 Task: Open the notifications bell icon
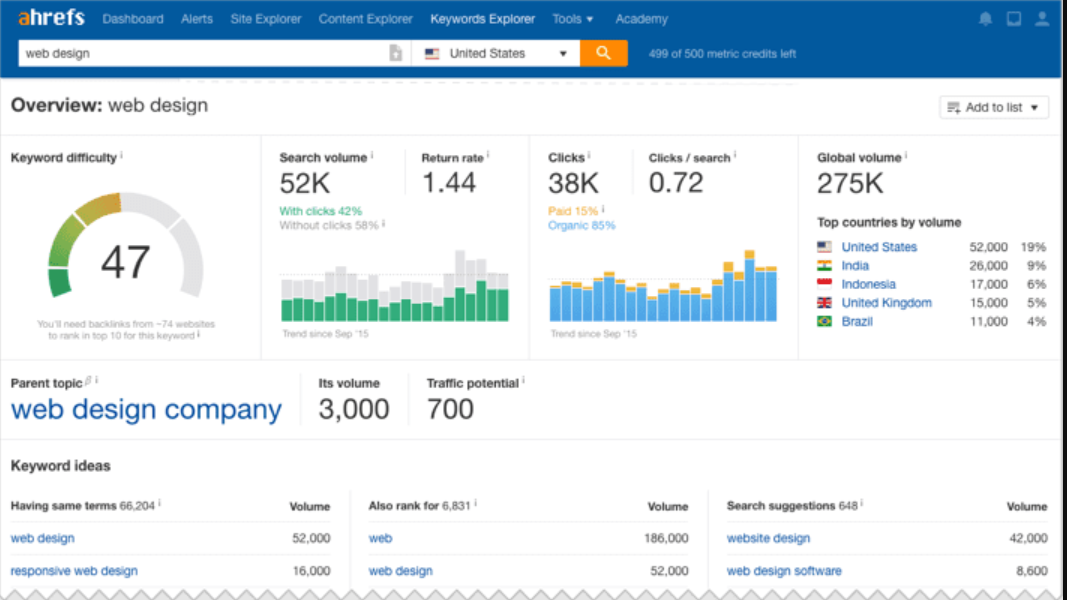coord(985,19)
